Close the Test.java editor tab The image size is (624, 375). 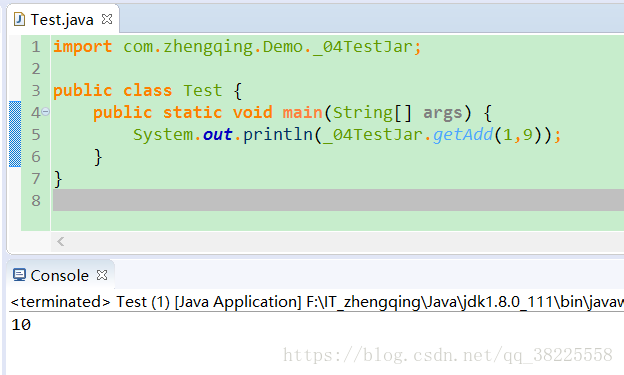107,19
